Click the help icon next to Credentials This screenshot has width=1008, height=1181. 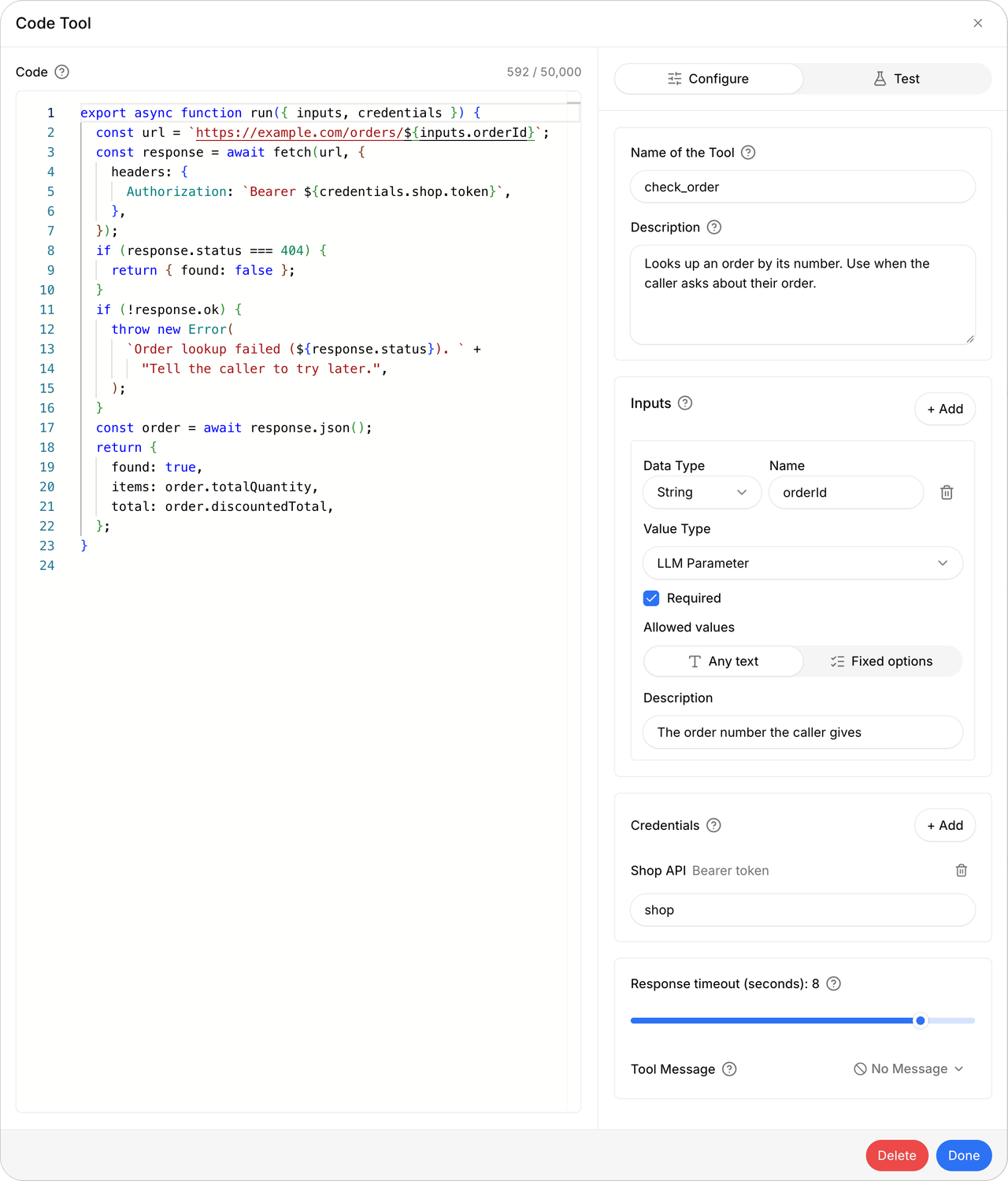pos(713,825)
